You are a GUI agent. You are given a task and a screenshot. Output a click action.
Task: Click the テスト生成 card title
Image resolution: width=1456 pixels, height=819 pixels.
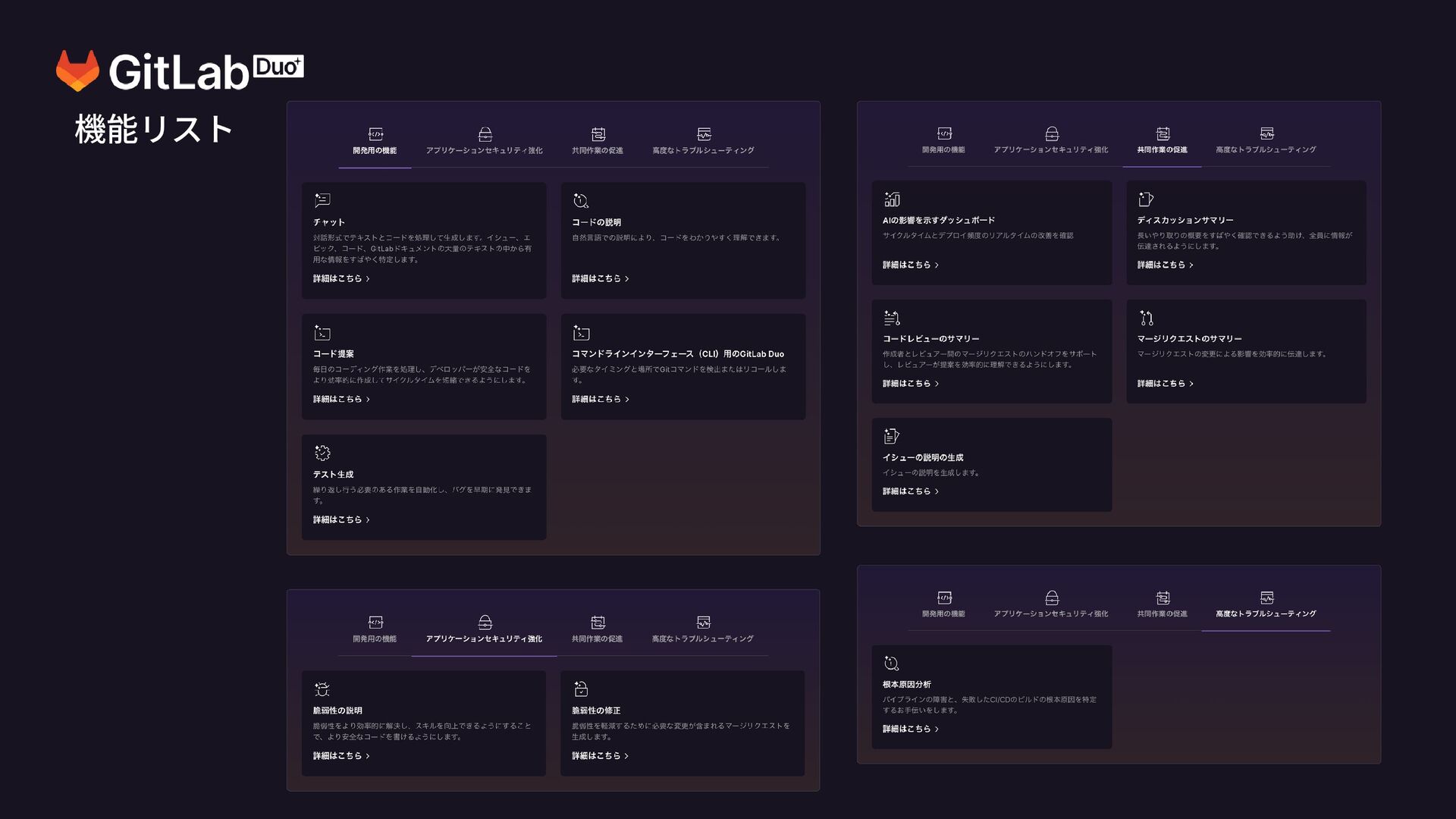[x=334, y=475]
